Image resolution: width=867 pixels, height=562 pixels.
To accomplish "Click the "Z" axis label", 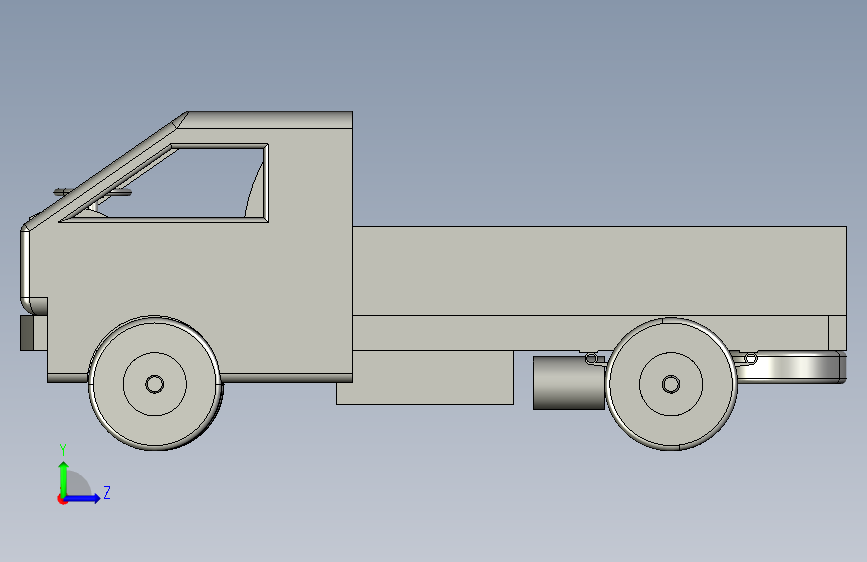I will tap(107, 492).
